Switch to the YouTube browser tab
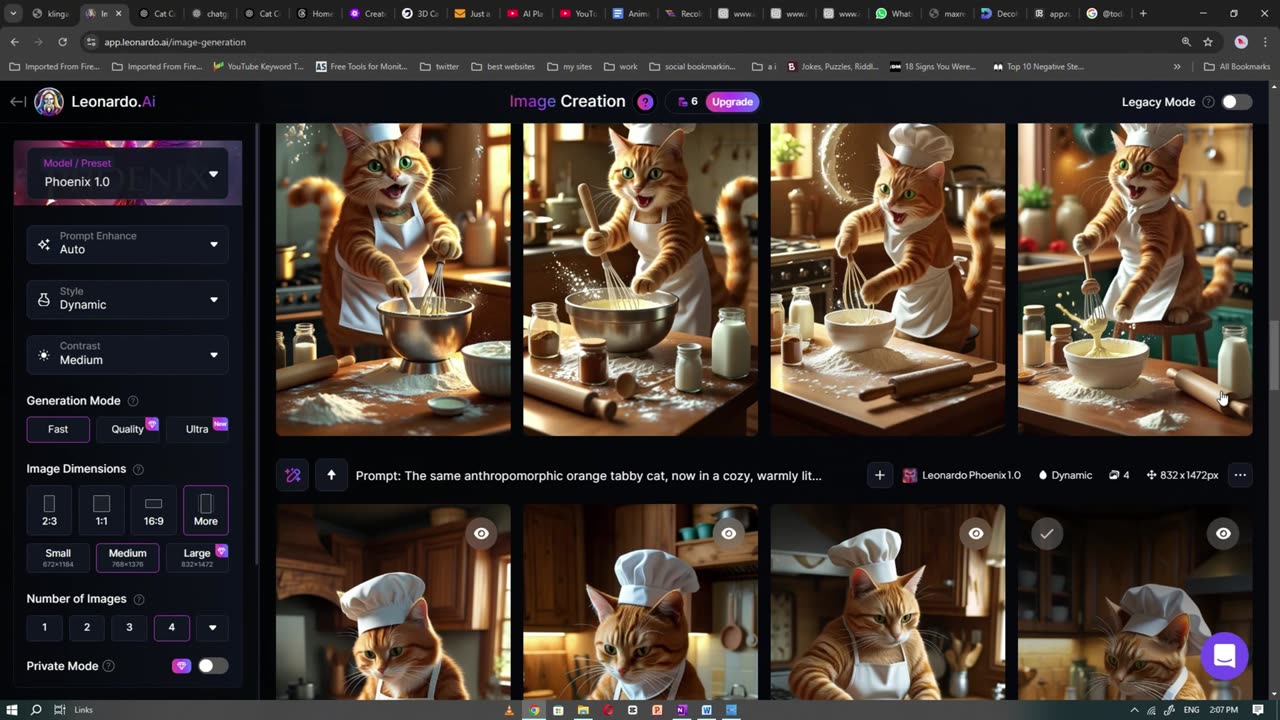 578,14
